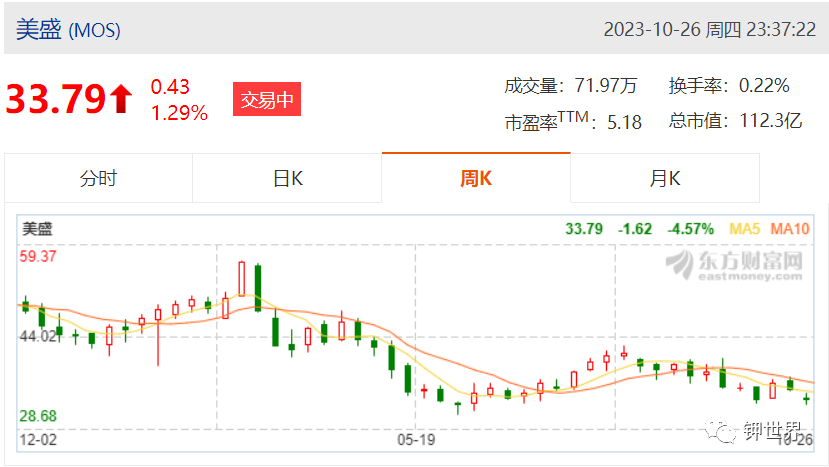The image size is (829, 467).
Task: Switch to the 月K tab
Action: (665, 178)
